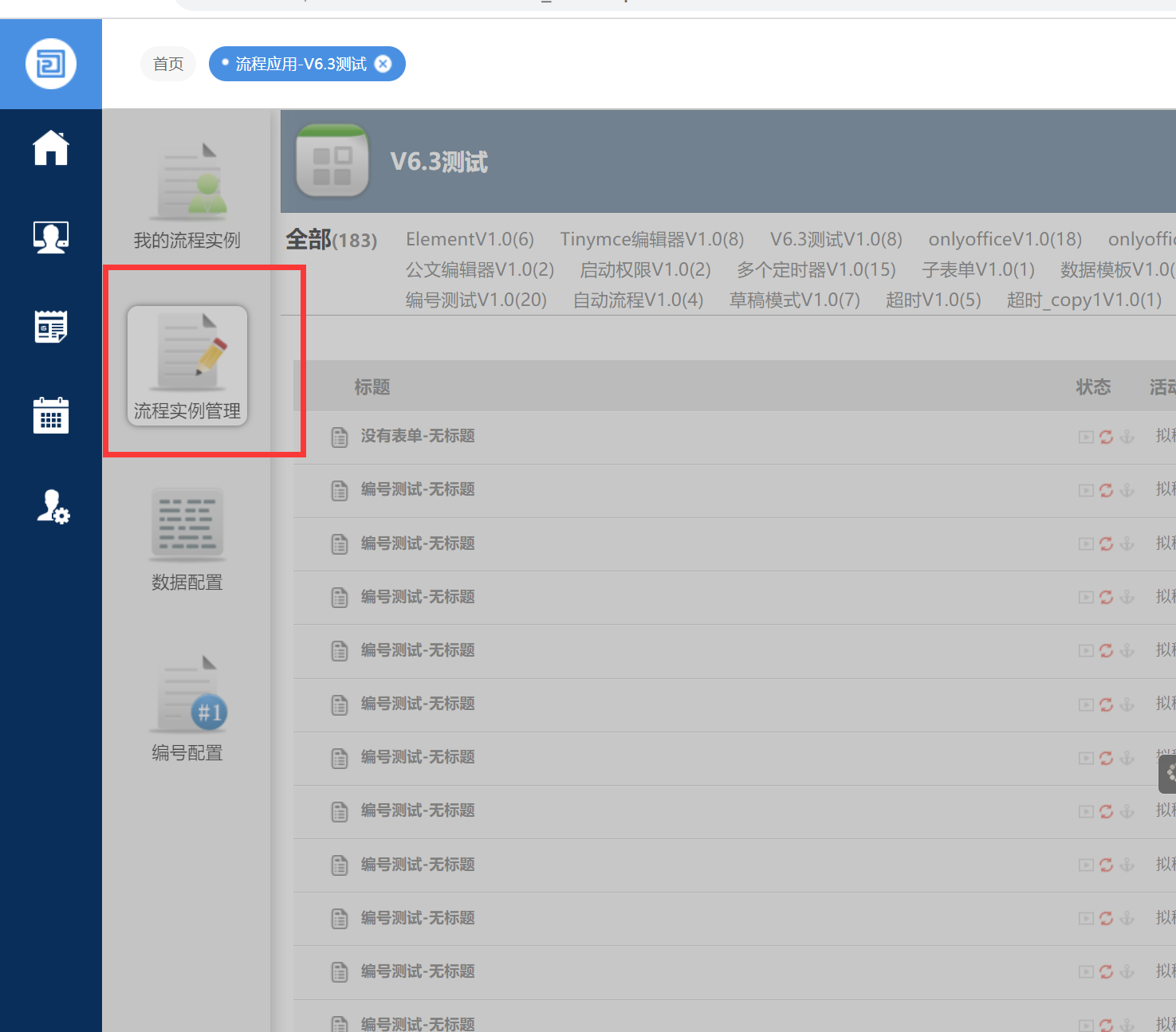This screenshot has width=1176, height=1032.
Task: Click the platform logo icon
Action: (x=51, y=64)
